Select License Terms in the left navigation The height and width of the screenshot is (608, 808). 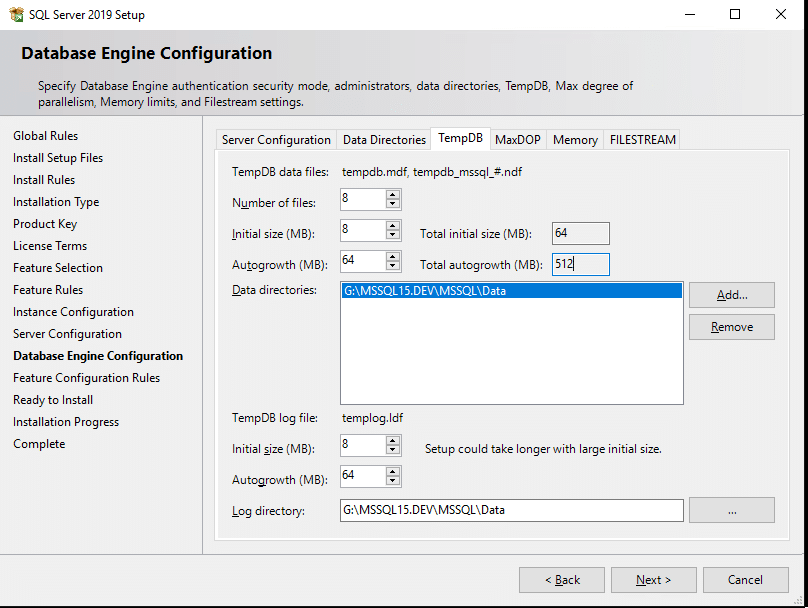(50, 245)
